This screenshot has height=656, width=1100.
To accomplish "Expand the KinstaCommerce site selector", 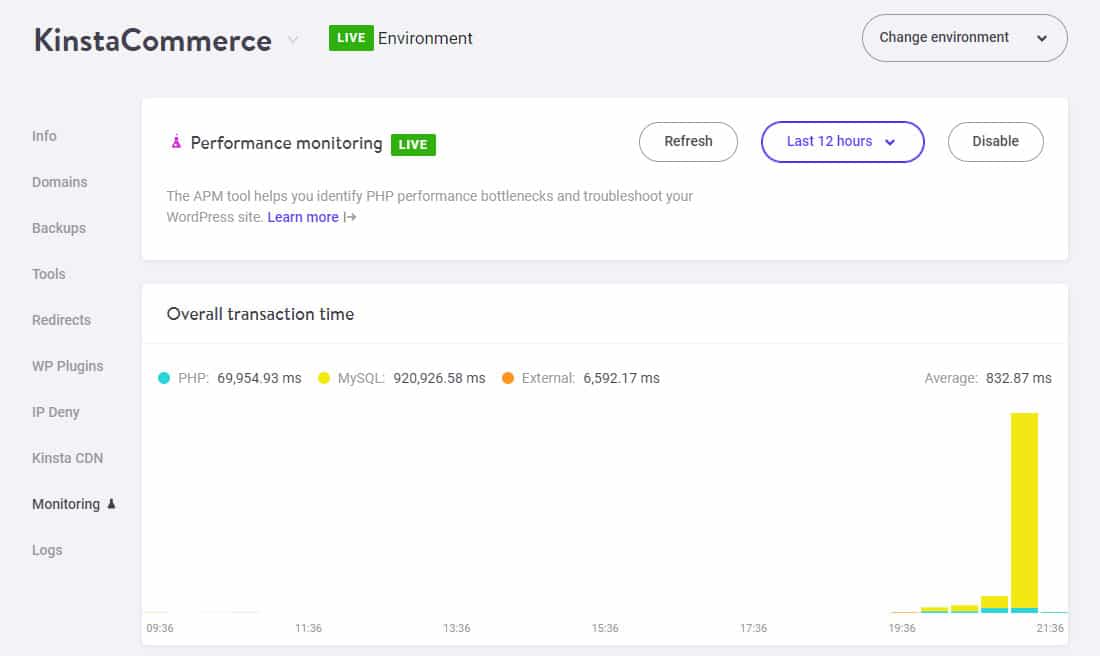I will [x=291, y=40].
